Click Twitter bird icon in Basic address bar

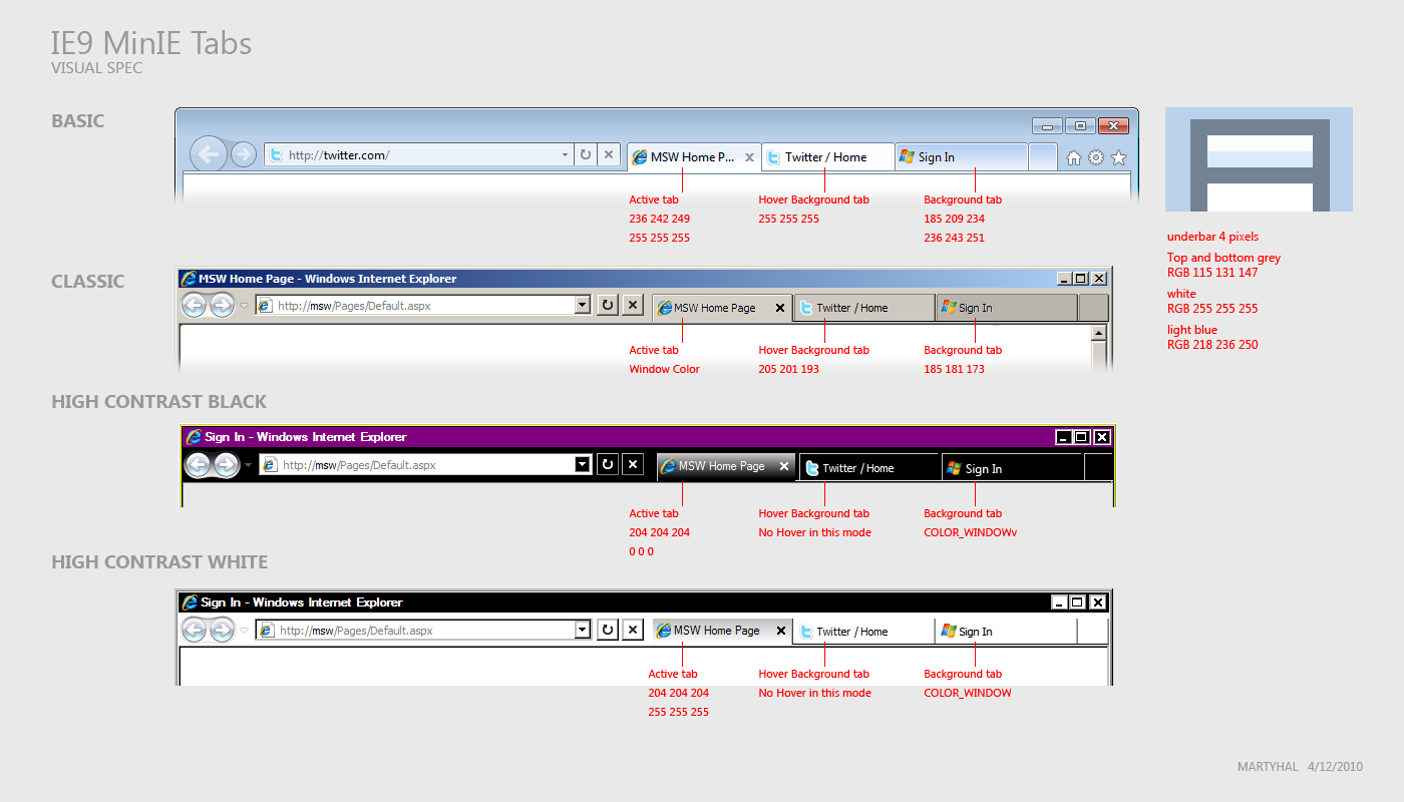(x=276, y=155)
